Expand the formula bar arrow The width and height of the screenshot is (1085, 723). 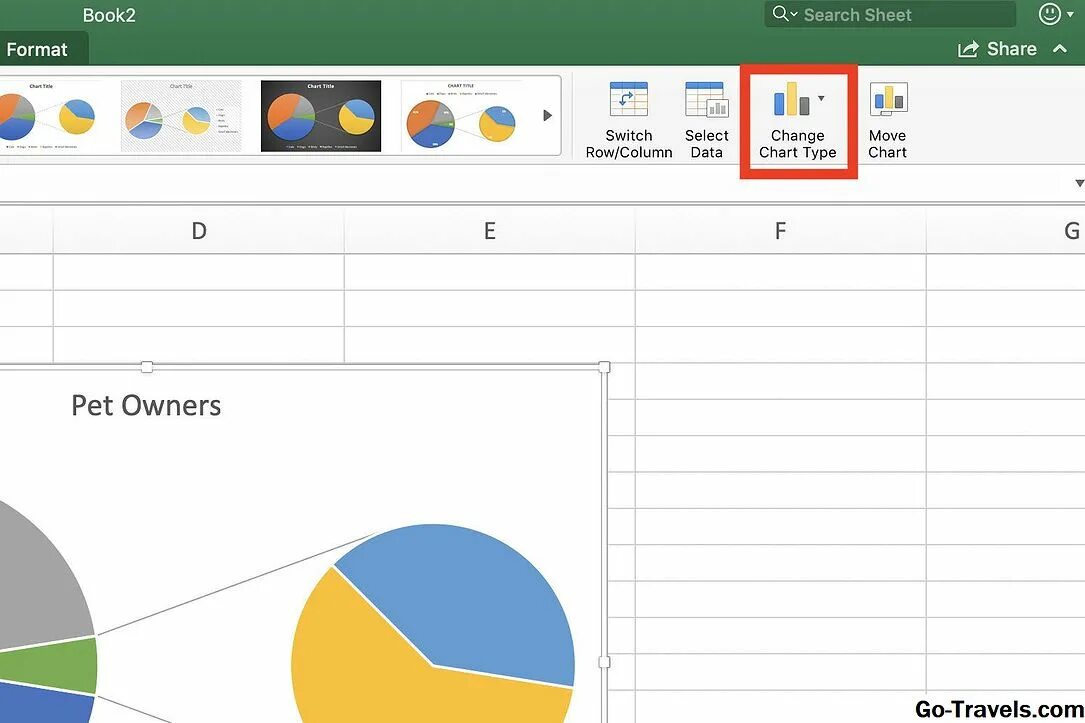pyautogui.click(x=1079, y=183)
